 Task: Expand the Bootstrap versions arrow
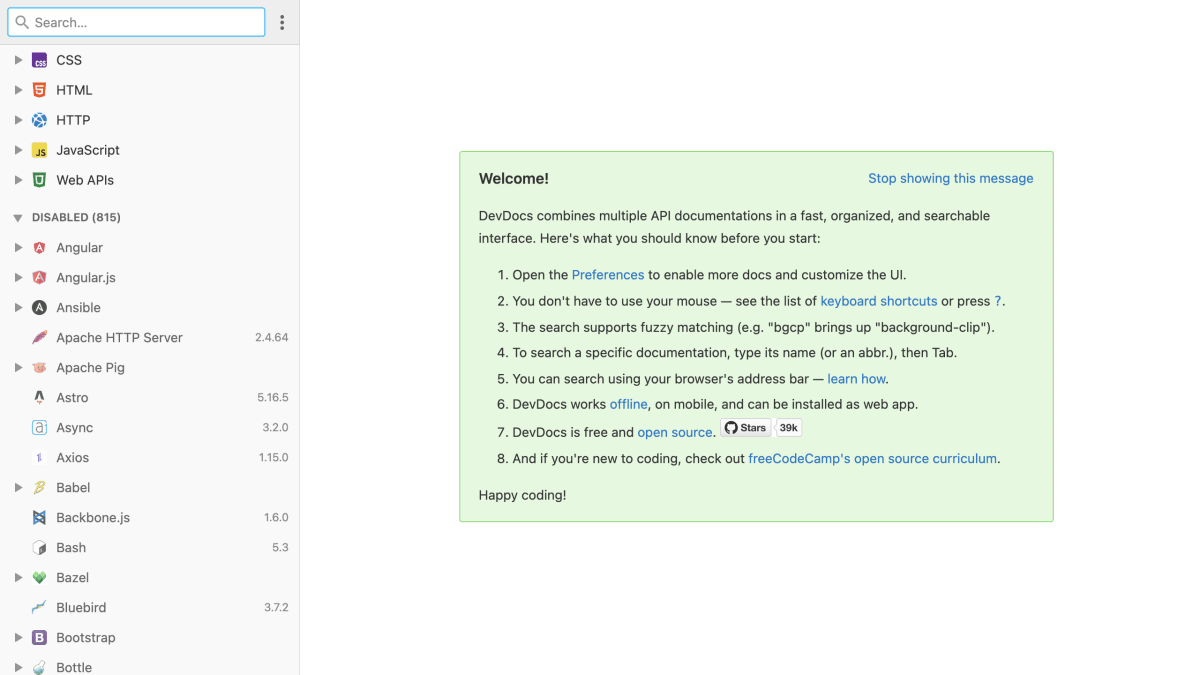coord(18,638)
